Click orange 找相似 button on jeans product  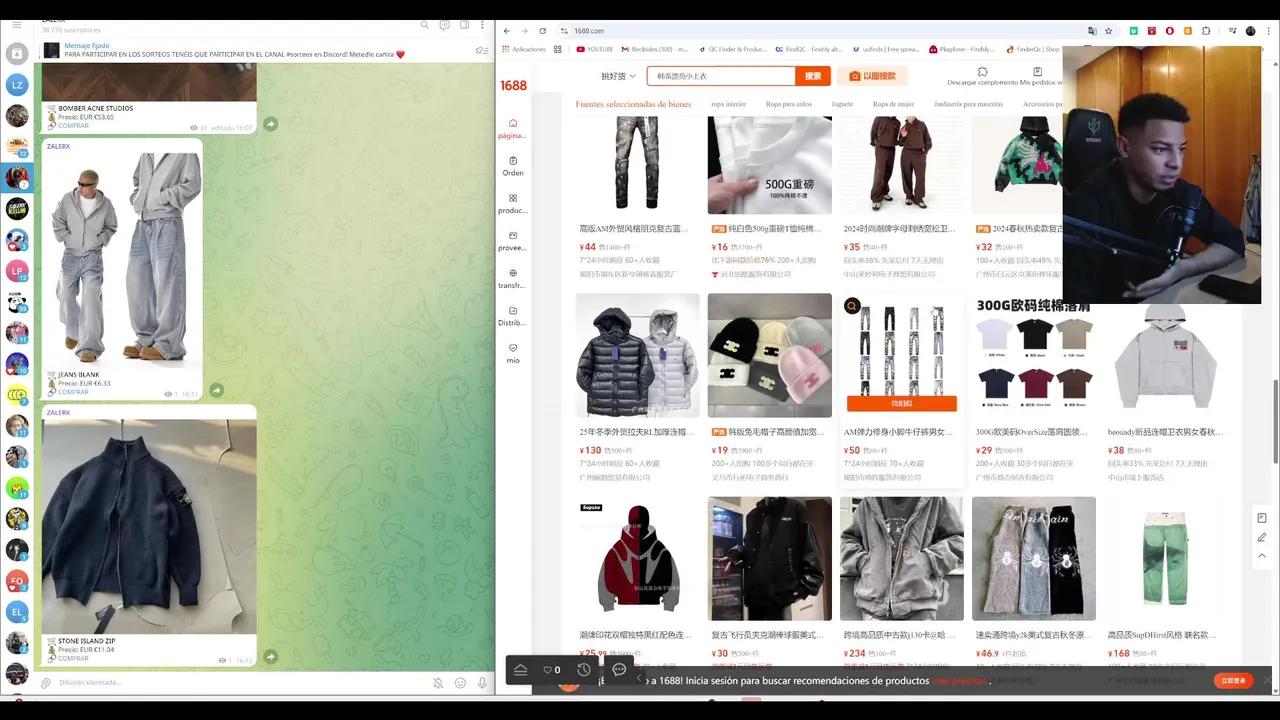pyautogui.click(x=902, y=403)
